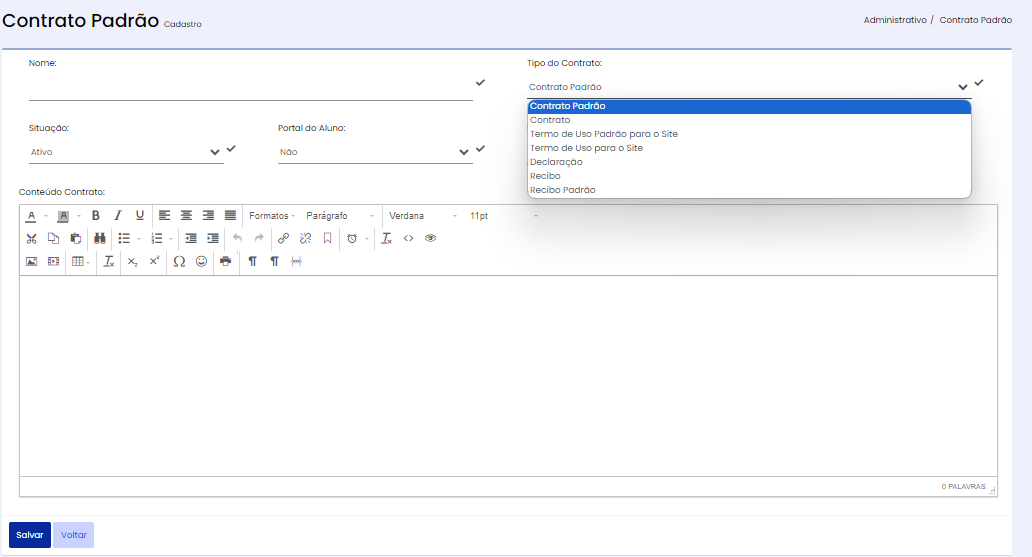Insert a video media element

(x=53, y=261)
